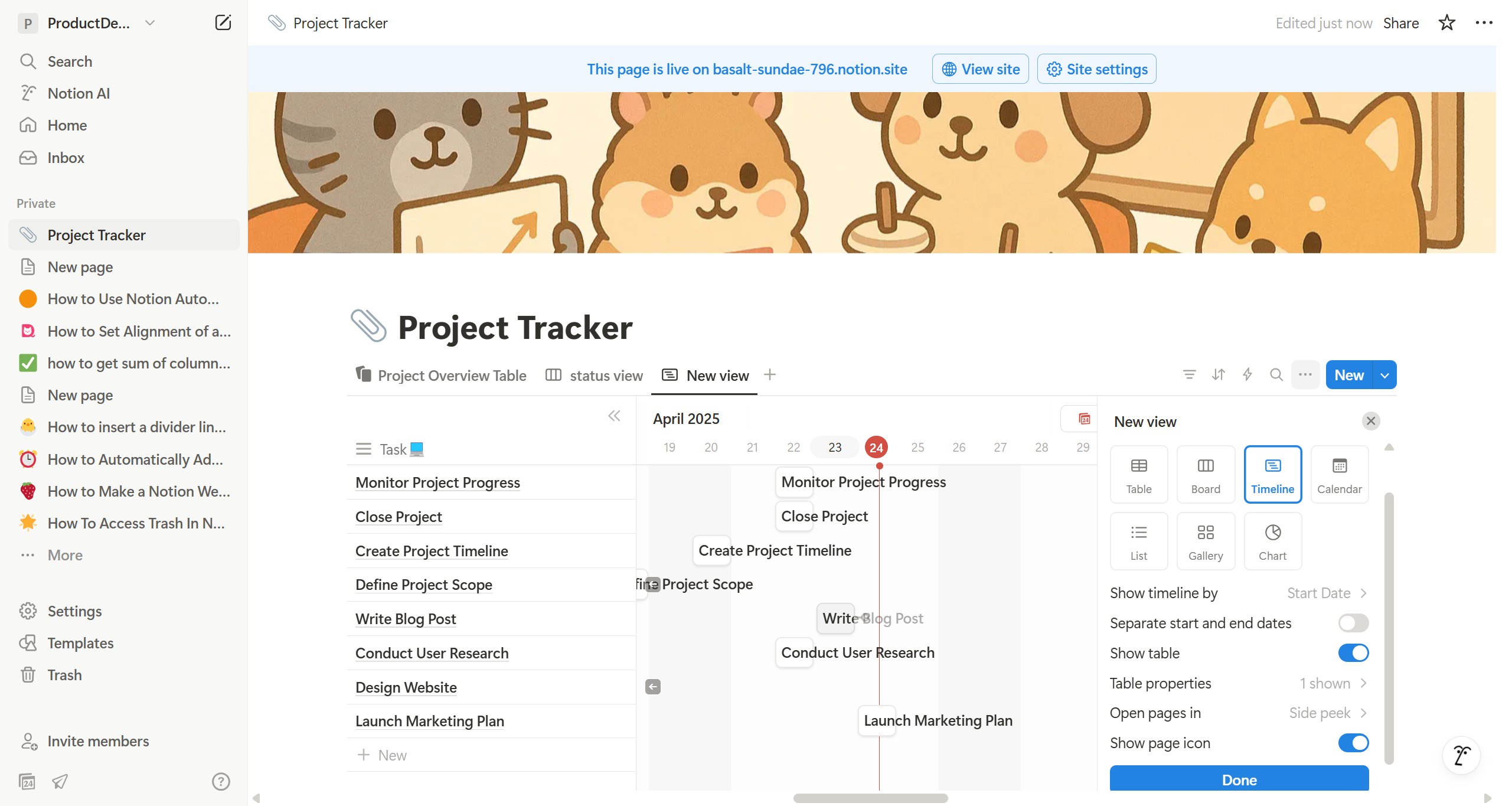
Task: Open page options three-dot menu
Action: (x=1483, y=23)
